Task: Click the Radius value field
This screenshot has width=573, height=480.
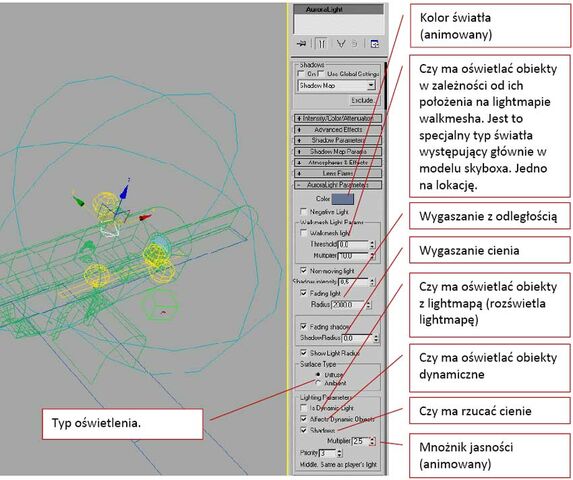Action: (348, 305)
